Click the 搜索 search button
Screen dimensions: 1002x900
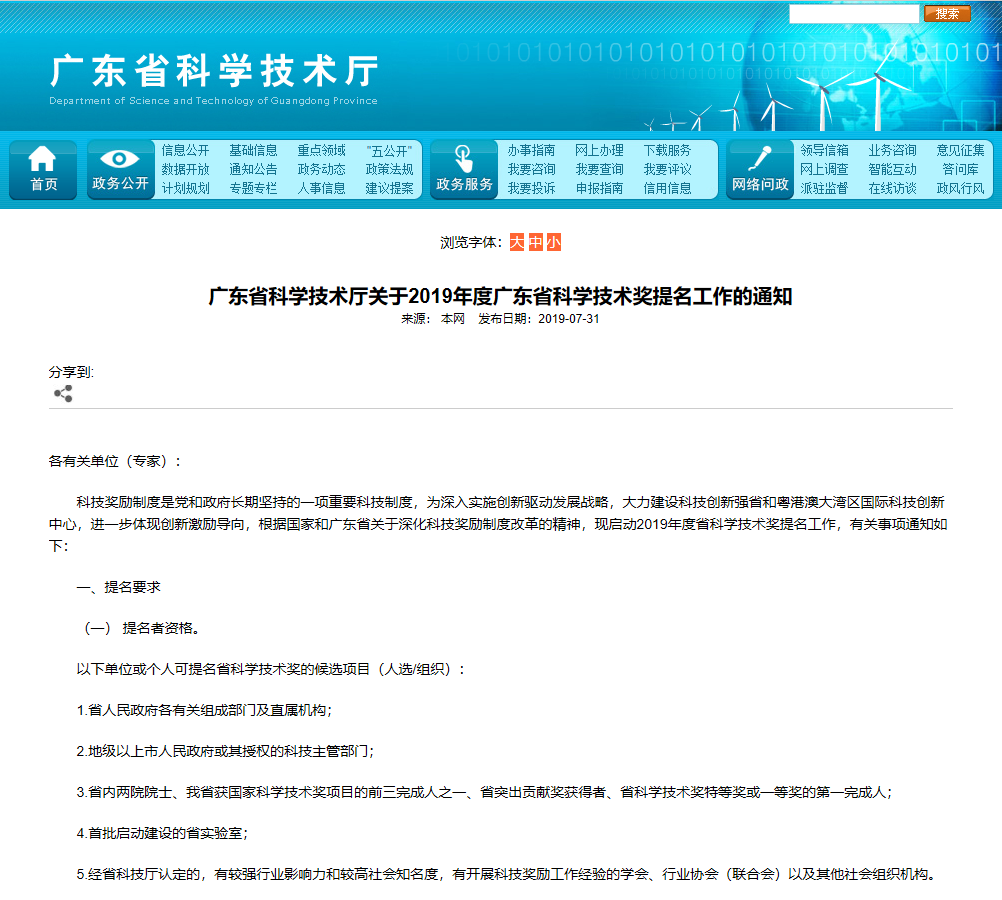pyautogui.click(x=947, y=13)
